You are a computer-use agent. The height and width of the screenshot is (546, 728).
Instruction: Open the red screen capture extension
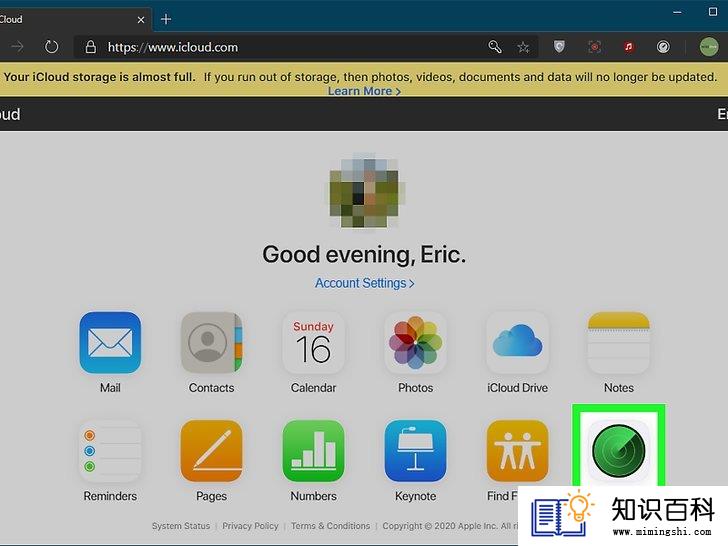(x=594, y=47)
